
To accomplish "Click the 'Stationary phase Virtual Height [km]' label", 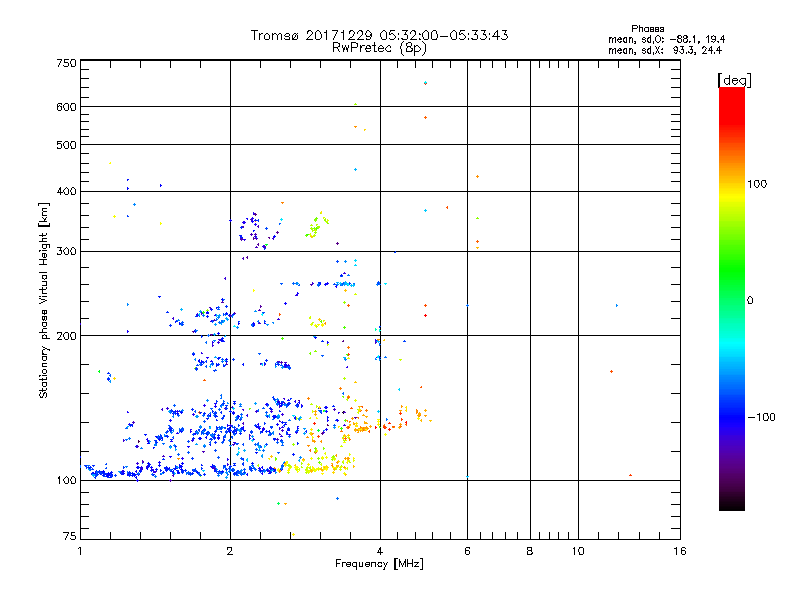I will (44, 300).
